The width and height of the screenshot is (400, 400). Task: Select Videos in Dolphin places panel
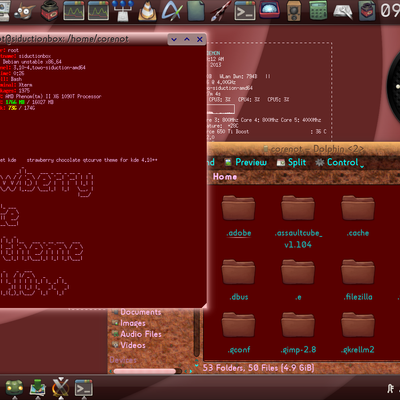(129, 345)
